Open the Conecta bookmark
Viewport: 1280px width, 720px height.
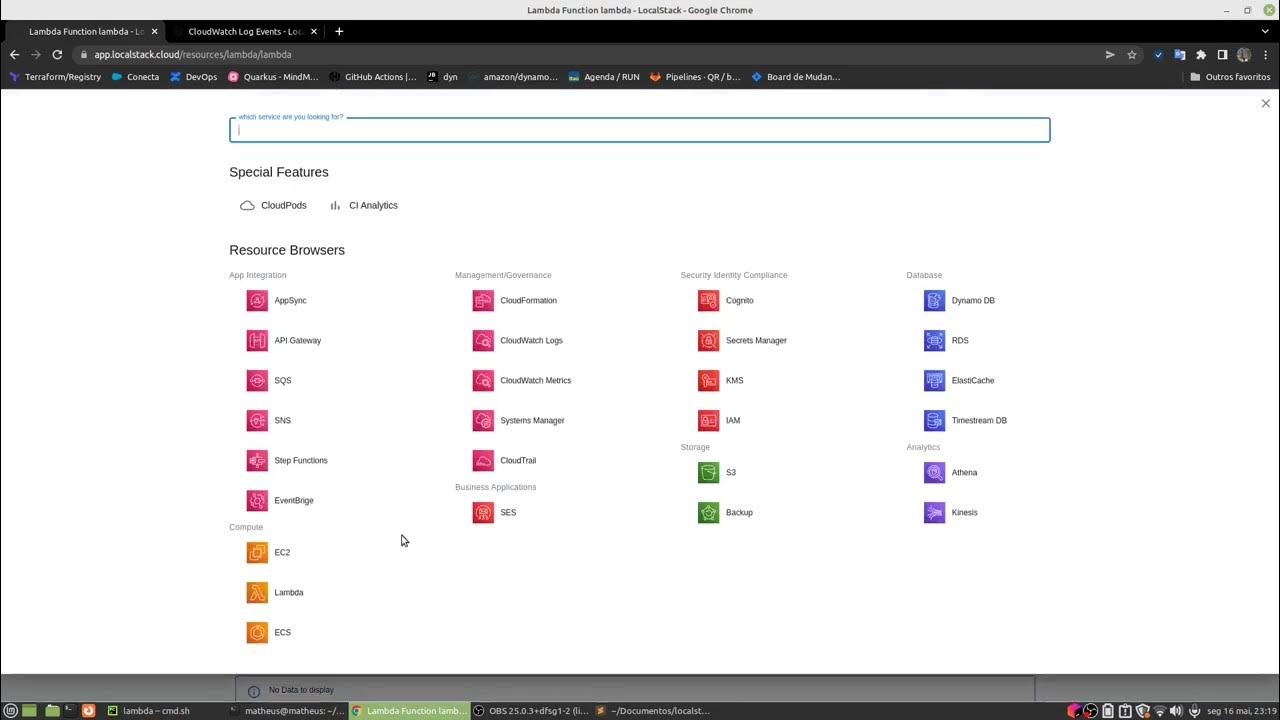click(x=135, y=77)
